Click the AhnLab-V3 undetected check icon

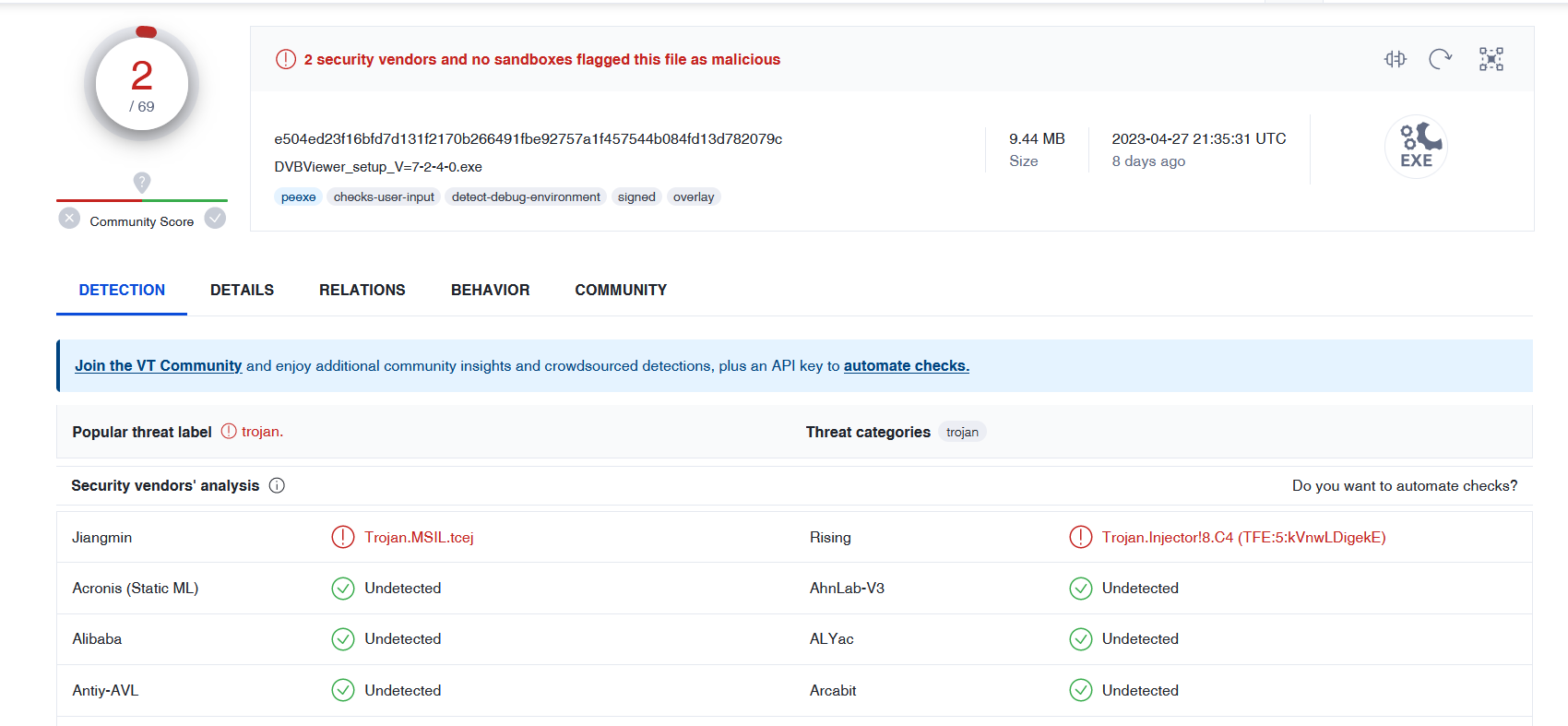click(x=1080, y=589)
